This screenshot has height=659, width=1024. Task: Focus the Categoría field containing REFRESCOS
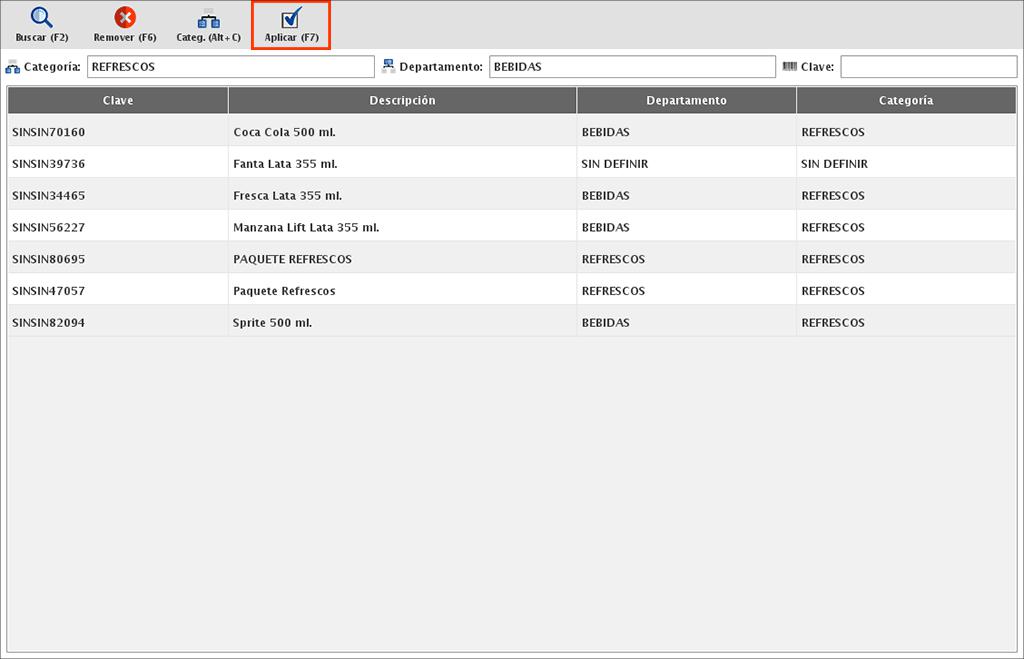tap(230, 67)
